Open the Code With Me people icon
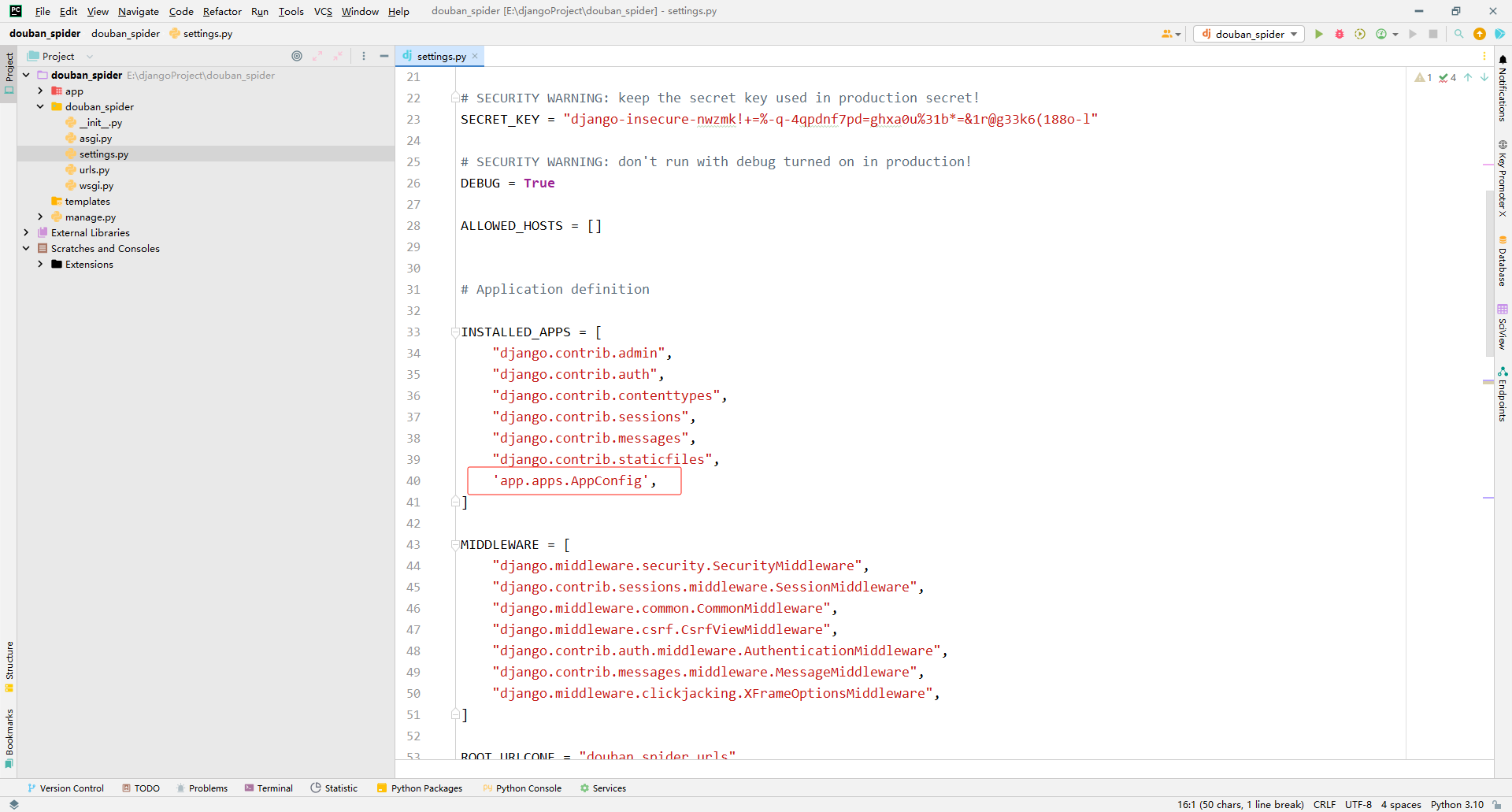Viewport: 1512px width, 812px height. tap(1170, 34)
